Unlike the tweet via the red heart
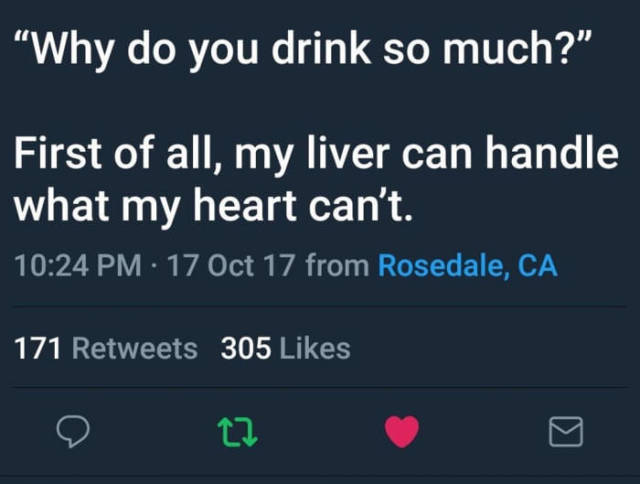The width and height of the screenshot is (640, 484). click(401, 431)
